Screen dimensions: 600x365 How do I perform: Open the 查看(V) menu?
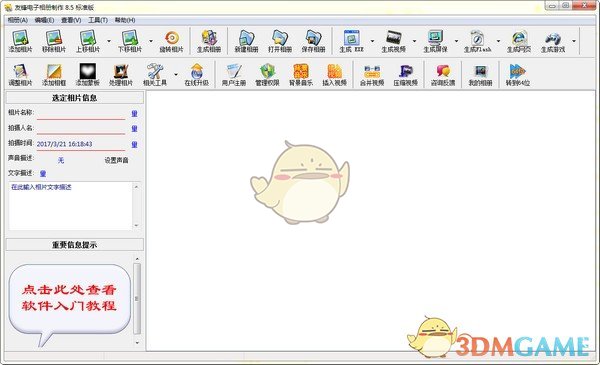[71, 20]
